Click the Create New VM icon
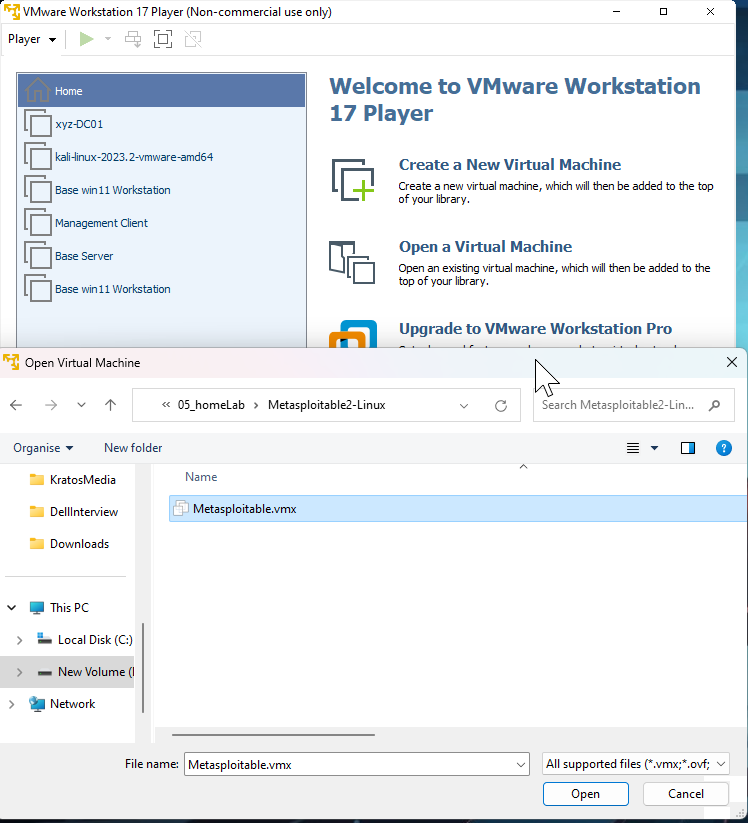This screenshot has height=823, width=748. 353,180
